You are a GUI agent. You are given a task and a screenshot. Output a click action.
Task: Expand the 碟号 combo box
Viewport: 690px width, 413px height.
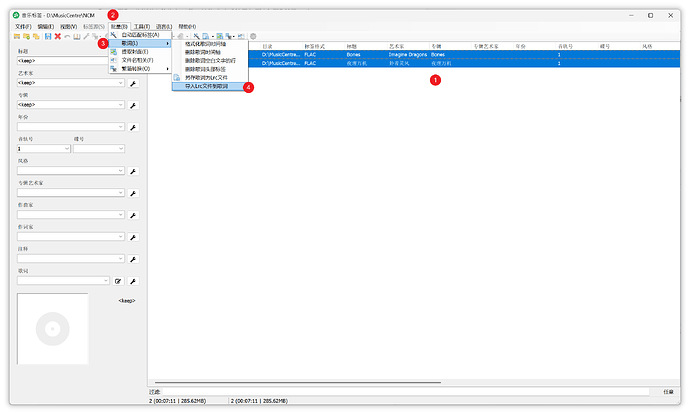[121, 149]
